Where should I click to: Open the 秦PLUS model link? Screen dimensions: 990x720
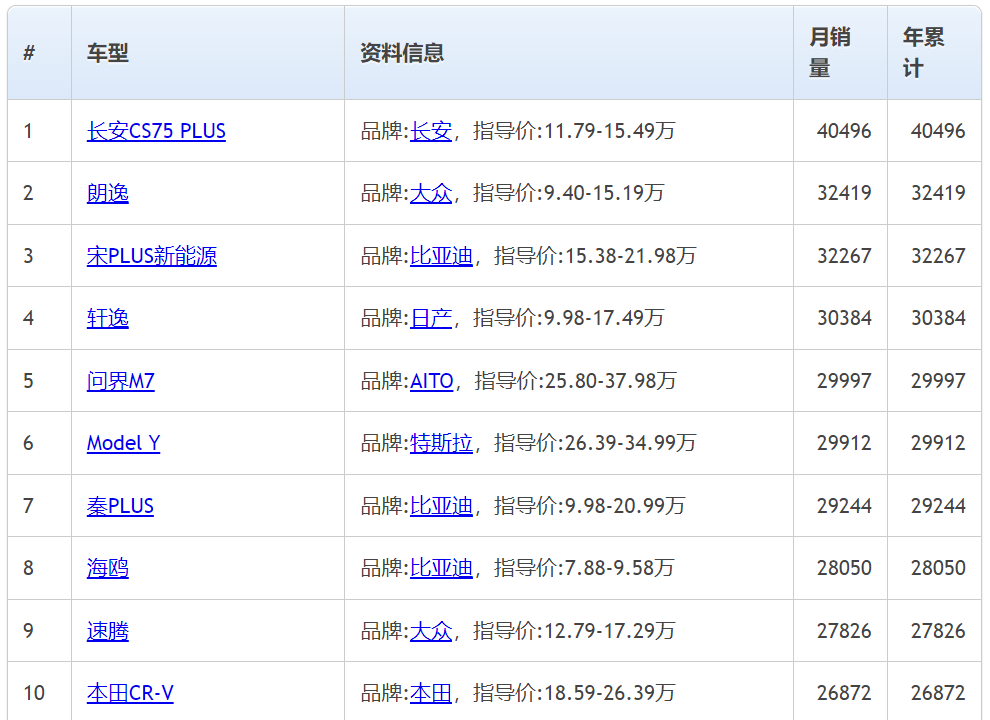pyautogui.click(x=120, y=506)
